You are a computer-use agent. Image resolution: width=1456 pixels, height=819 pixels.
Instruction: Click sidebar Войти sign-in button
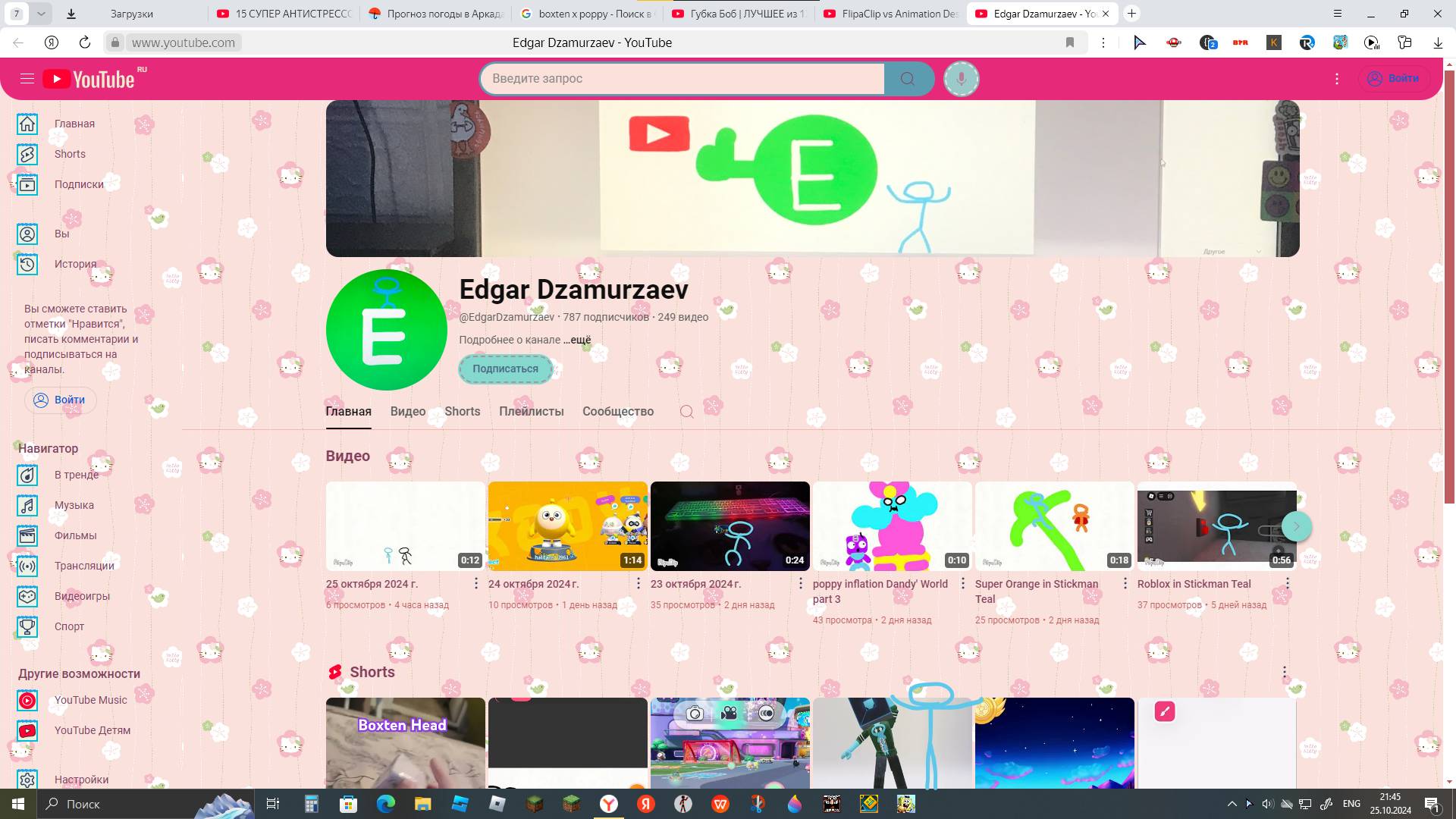click(60, 400)
